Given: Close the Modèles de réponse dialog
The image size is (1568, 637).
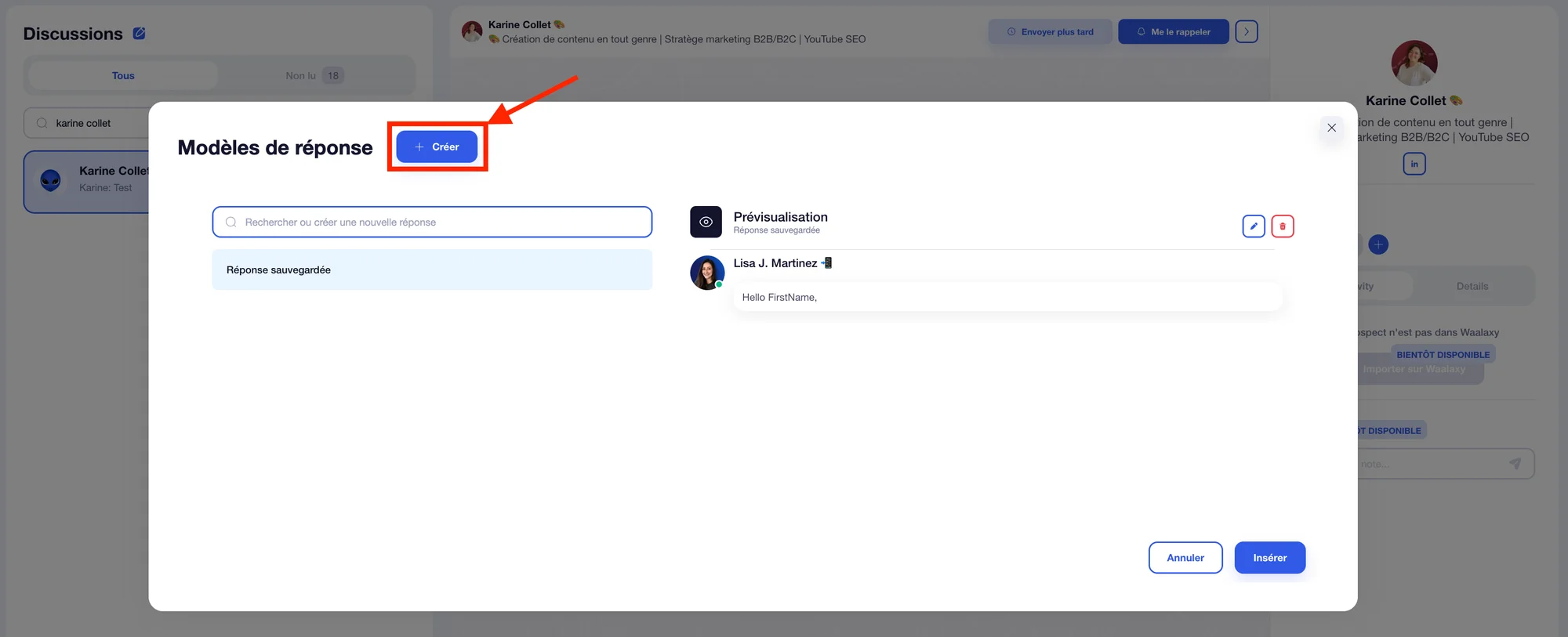Looking at the screenshot, I should (1331, 128).
